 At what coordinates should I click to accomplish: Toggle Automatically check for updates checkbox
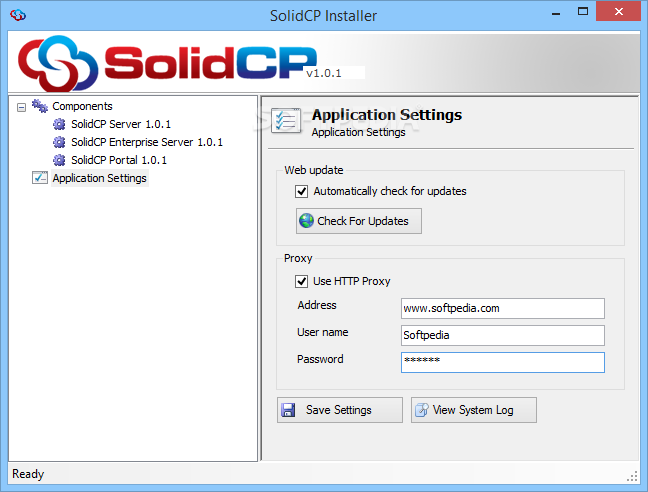(x=301, y=191)
